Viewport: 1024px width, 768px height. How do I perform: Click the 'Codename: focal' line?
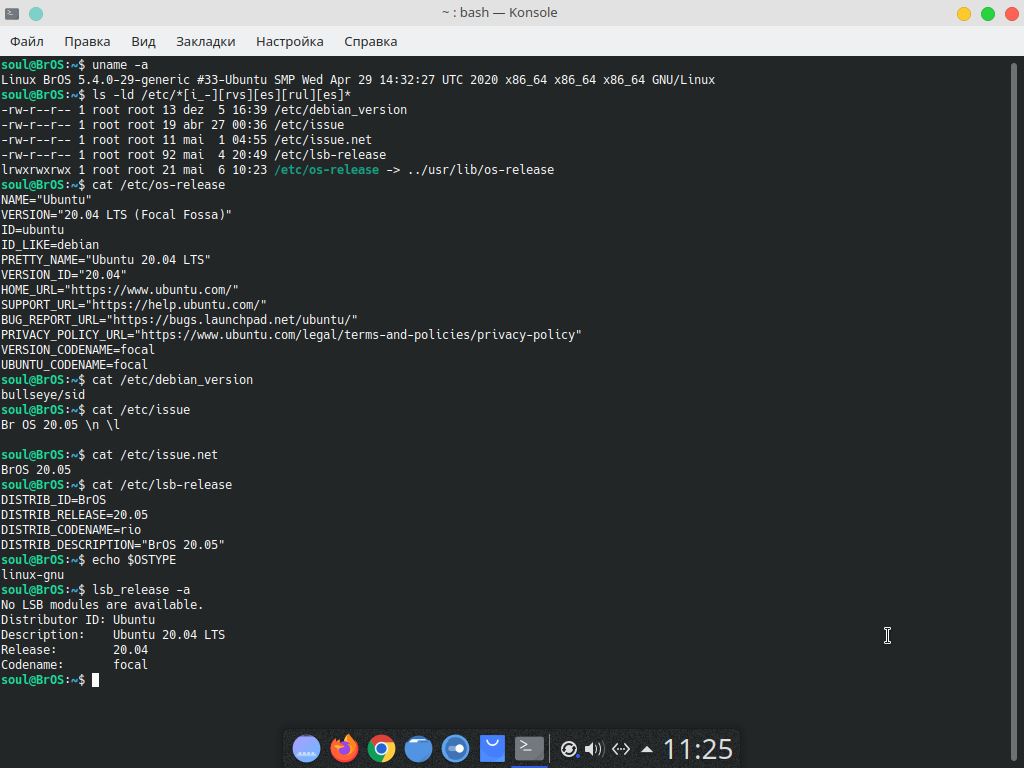coord(74,665)
